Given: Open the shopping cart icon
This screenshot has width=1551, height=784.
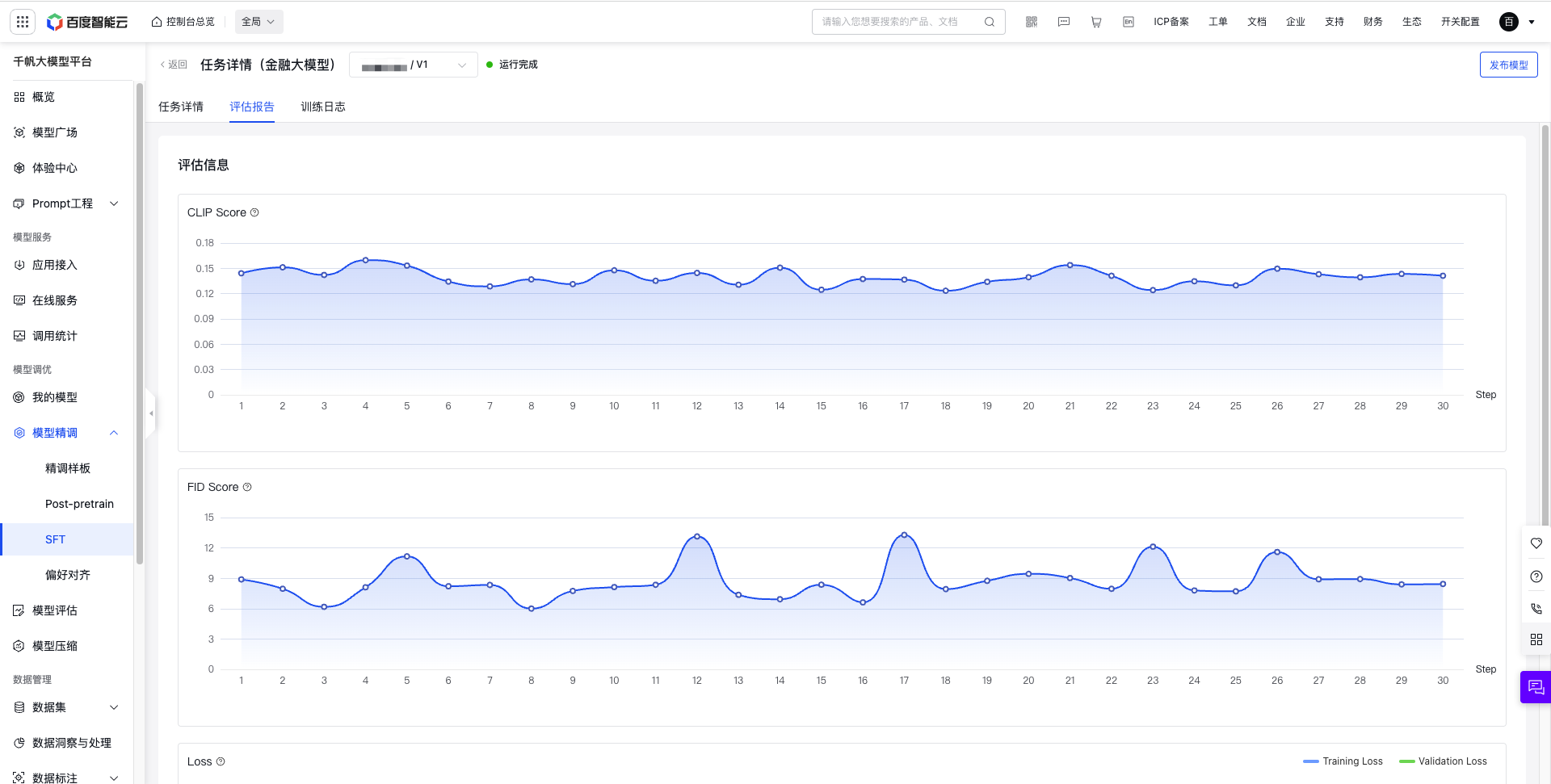Looking at the screenshot, I should pyautogui.click(x=1096, y=22).
